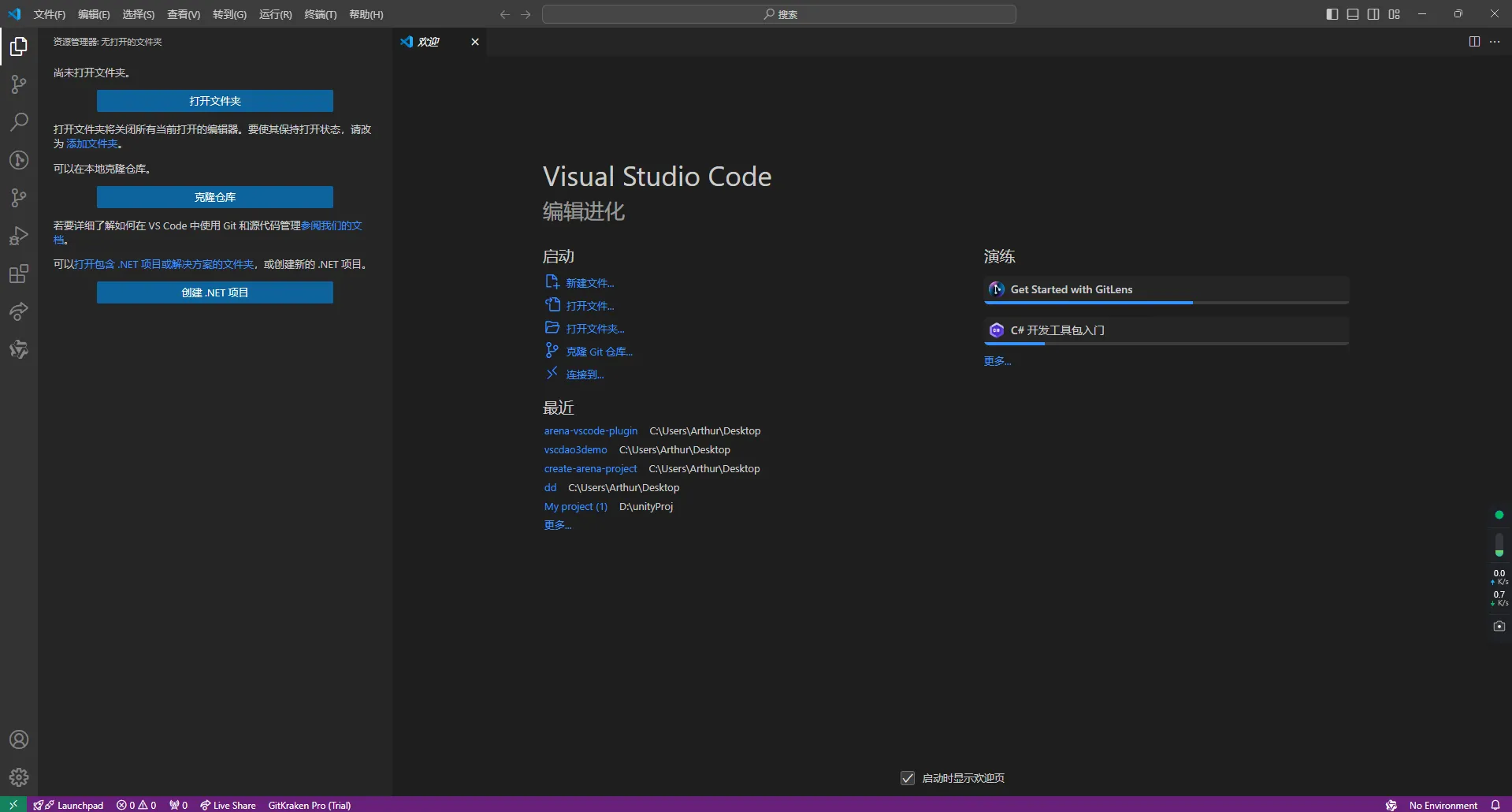This screenshot has width=1512, height=812.
Task: Open recent project arena-vscode-plugin
Action: pos(590,430)
